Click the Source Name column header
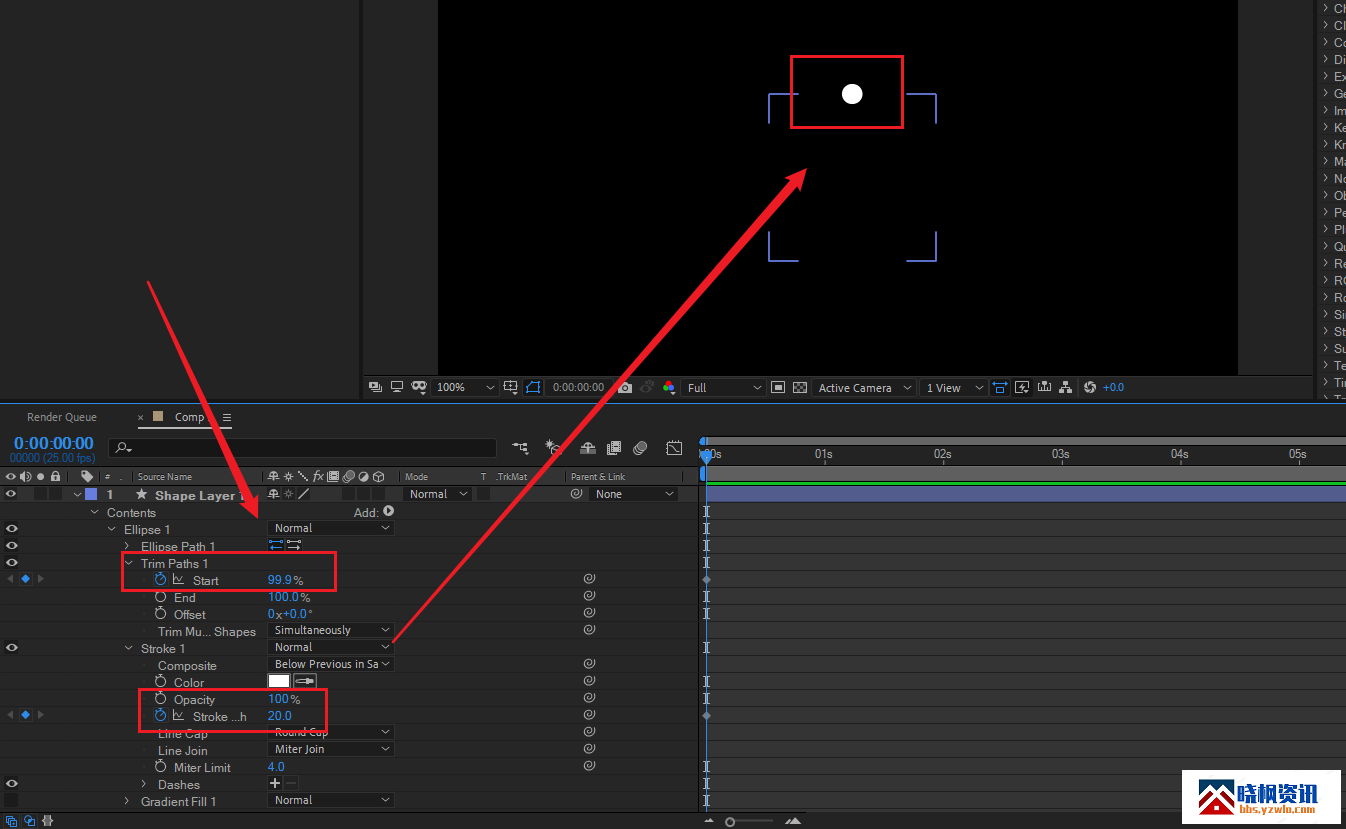Screen dimensions: 1346x829 [165, 477]
